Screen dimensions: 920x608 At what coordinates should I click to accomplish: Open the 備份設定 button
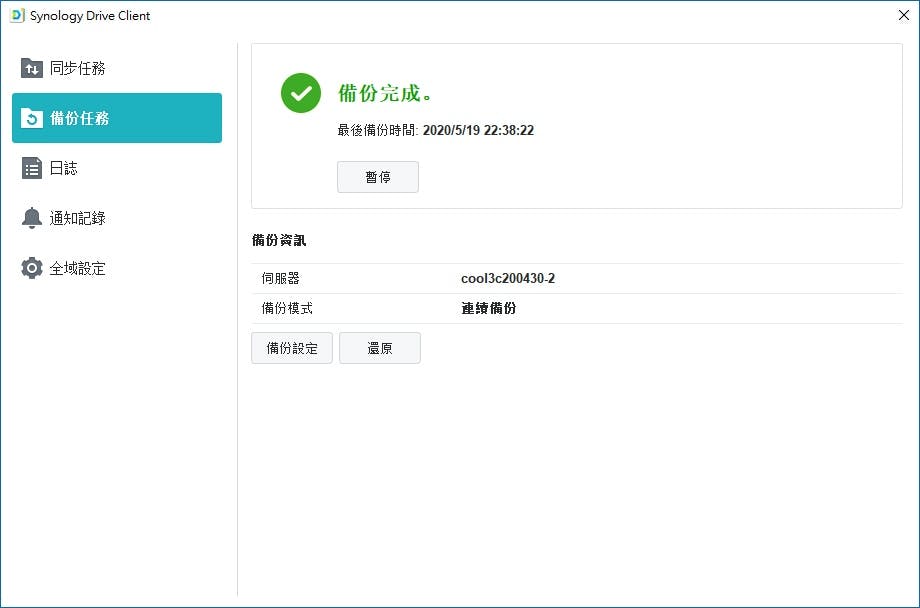pyautogui.click(x=291, y=348)
